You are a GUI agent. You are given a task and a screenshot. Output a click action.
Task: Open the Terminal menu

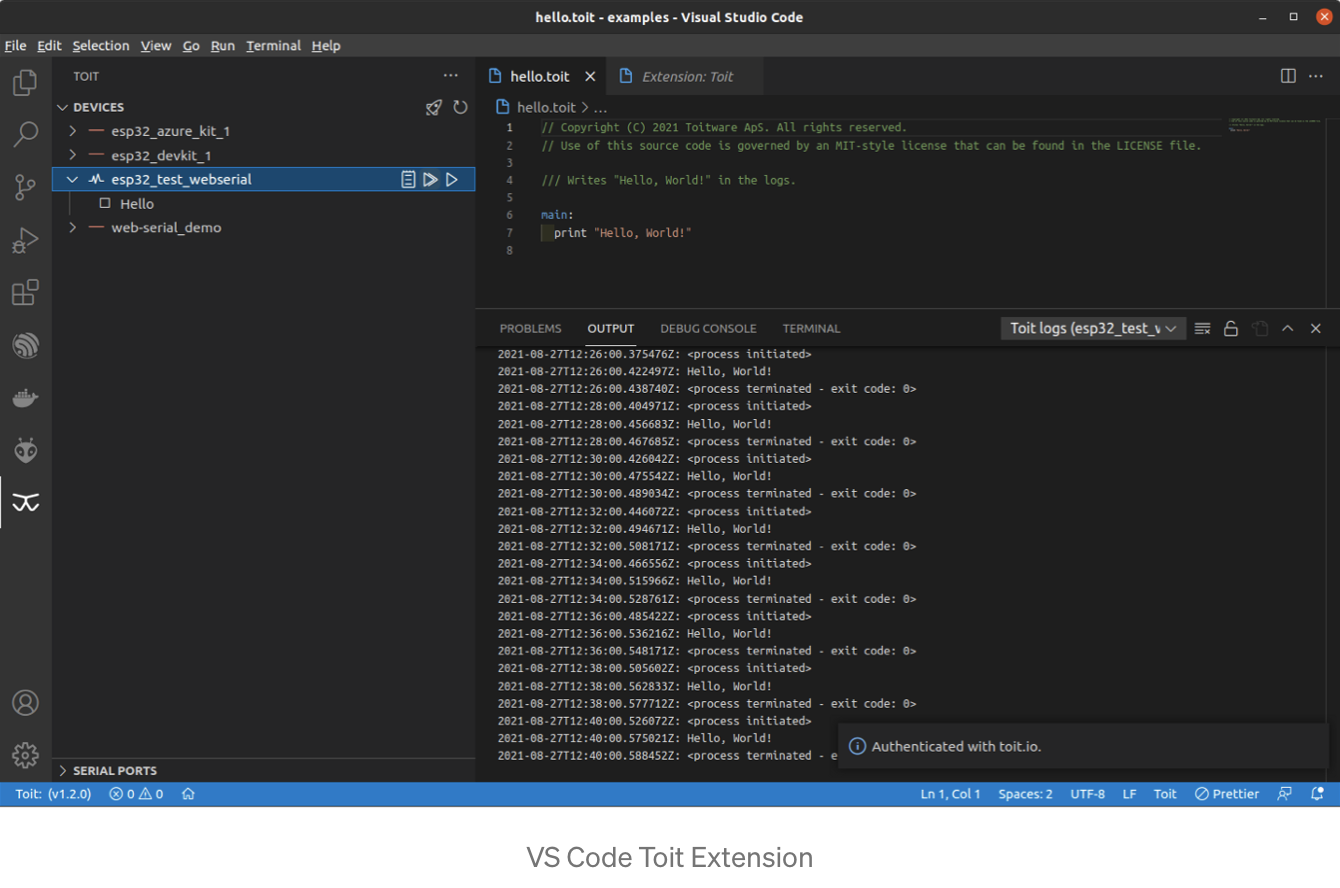(273, 45)
